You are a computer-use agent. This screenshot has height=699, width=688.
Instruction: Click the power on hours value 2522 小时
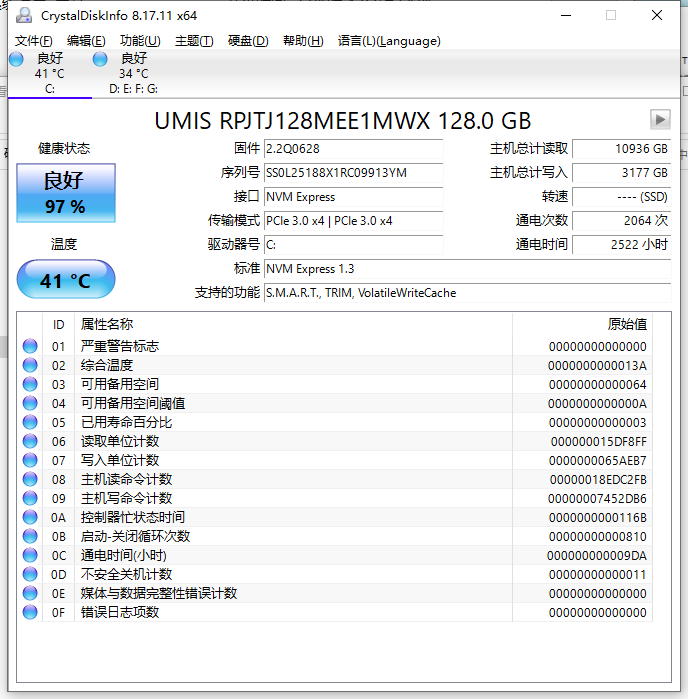point(622,245)
